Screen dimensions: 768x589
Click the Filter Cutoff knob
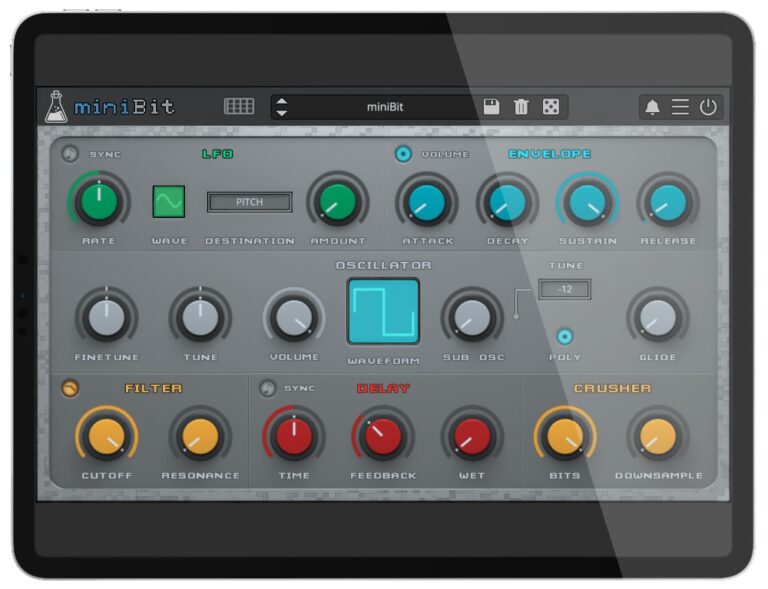(106, 436)
